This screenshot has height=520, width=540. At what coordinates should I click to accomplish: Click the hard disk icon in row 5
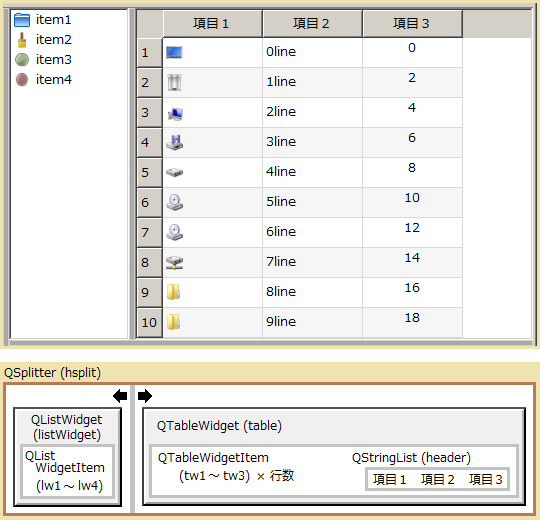[x=175, y=172]
